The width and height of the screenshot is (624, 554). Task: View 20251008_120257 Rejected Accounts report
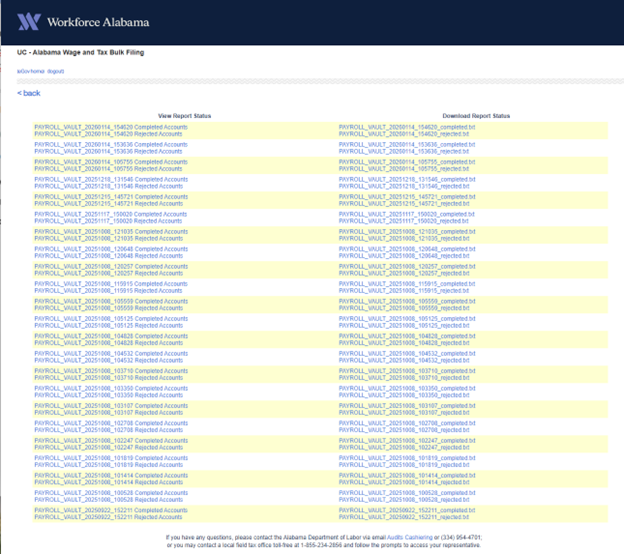pos(109,273)
